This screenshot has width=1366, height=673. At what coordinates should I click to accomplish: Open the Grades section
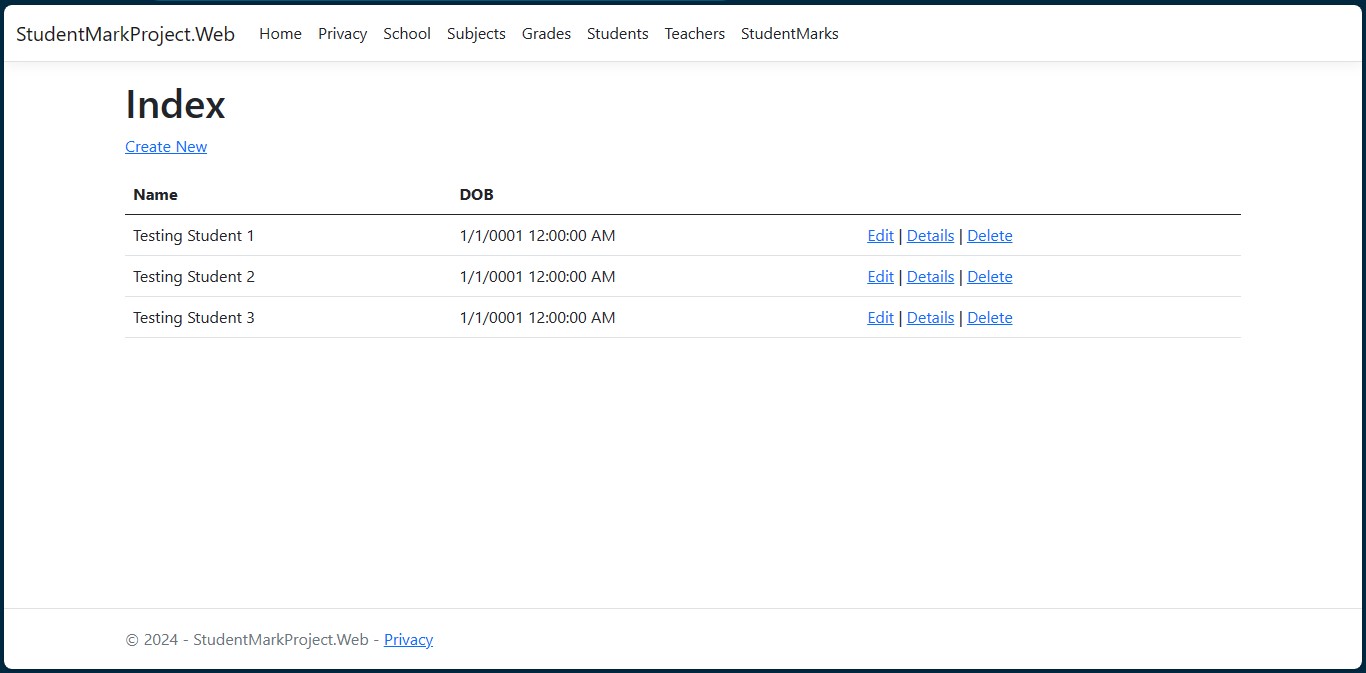click(x=546, y=33)
